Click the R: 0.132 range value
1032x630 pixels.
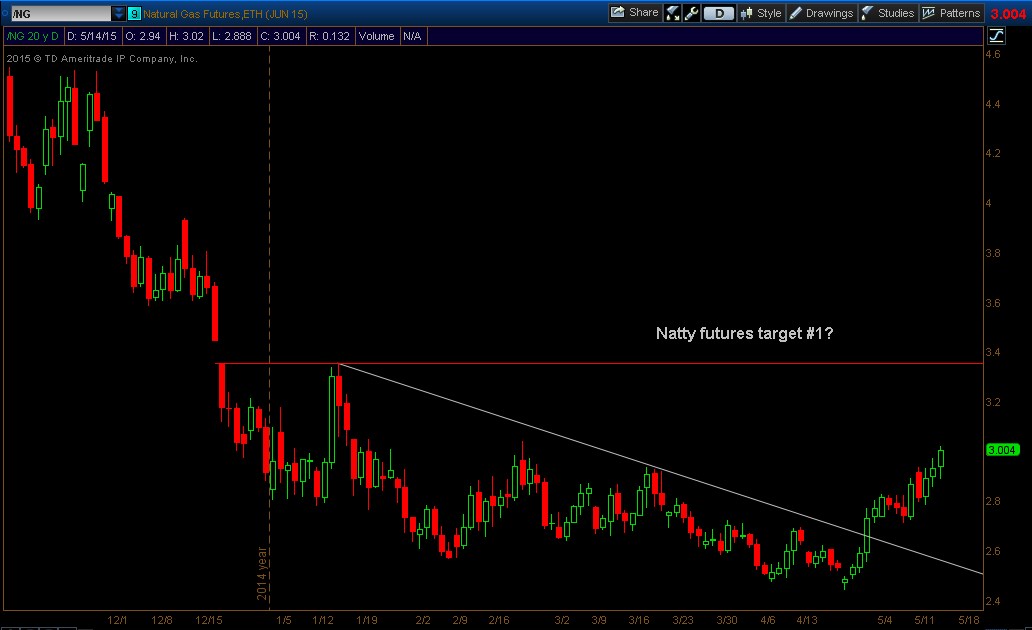click(330, 36)
